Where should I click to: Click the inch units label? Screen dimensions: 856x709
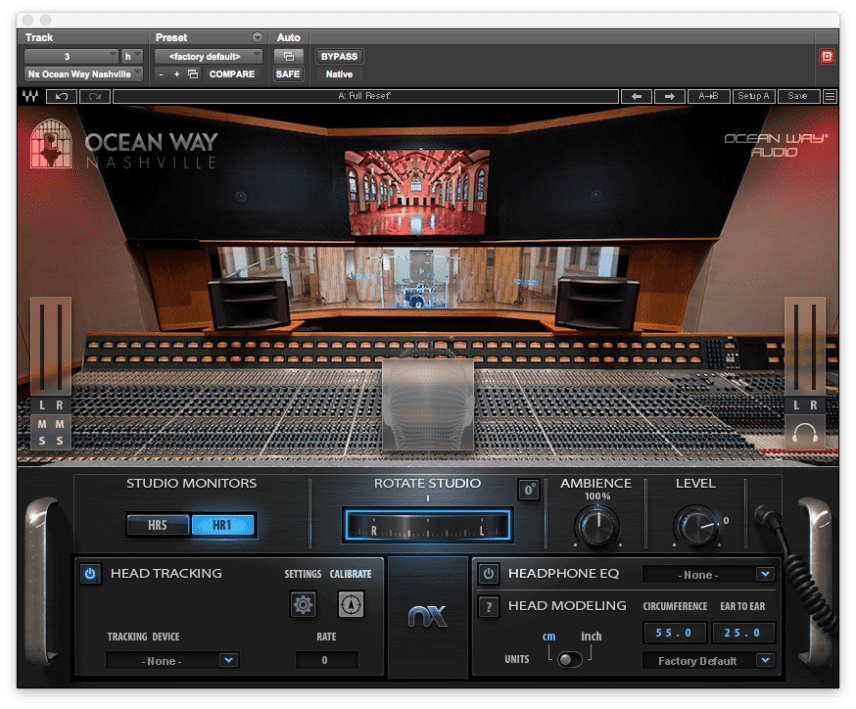(591, 636)
